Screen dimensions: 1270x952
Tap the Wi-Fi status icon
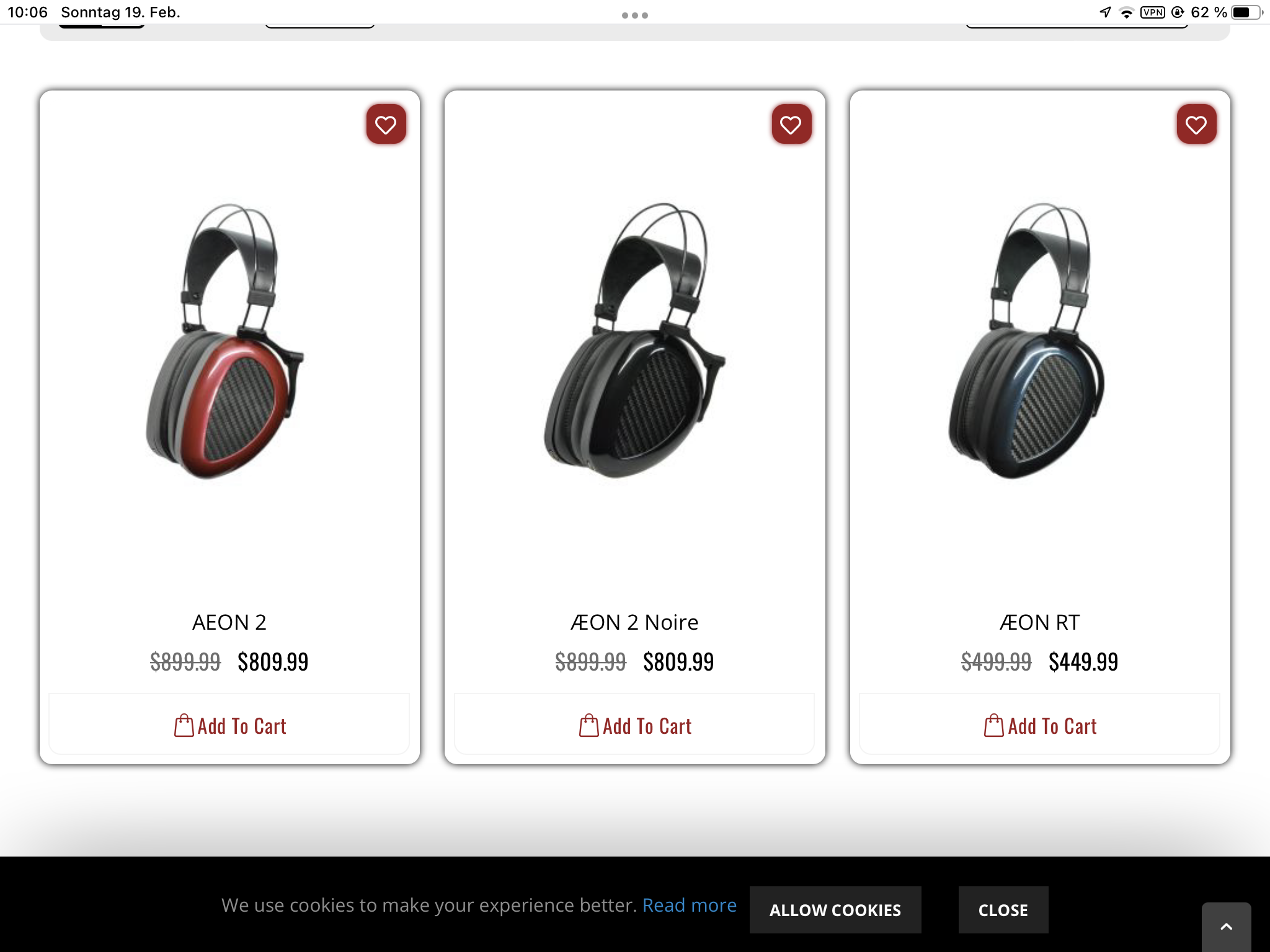tap(1126, 12)
